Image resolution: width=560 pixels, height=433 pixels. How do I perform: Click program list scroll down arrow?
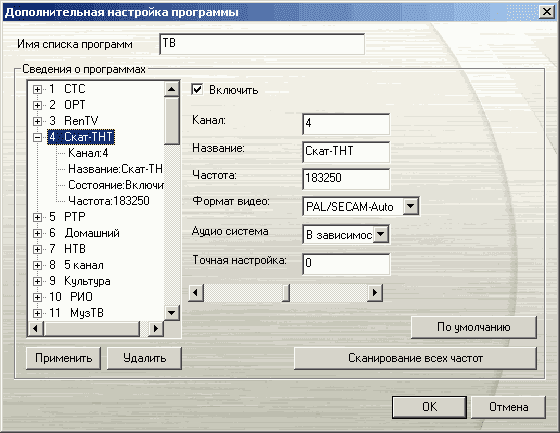click(172, 313)
